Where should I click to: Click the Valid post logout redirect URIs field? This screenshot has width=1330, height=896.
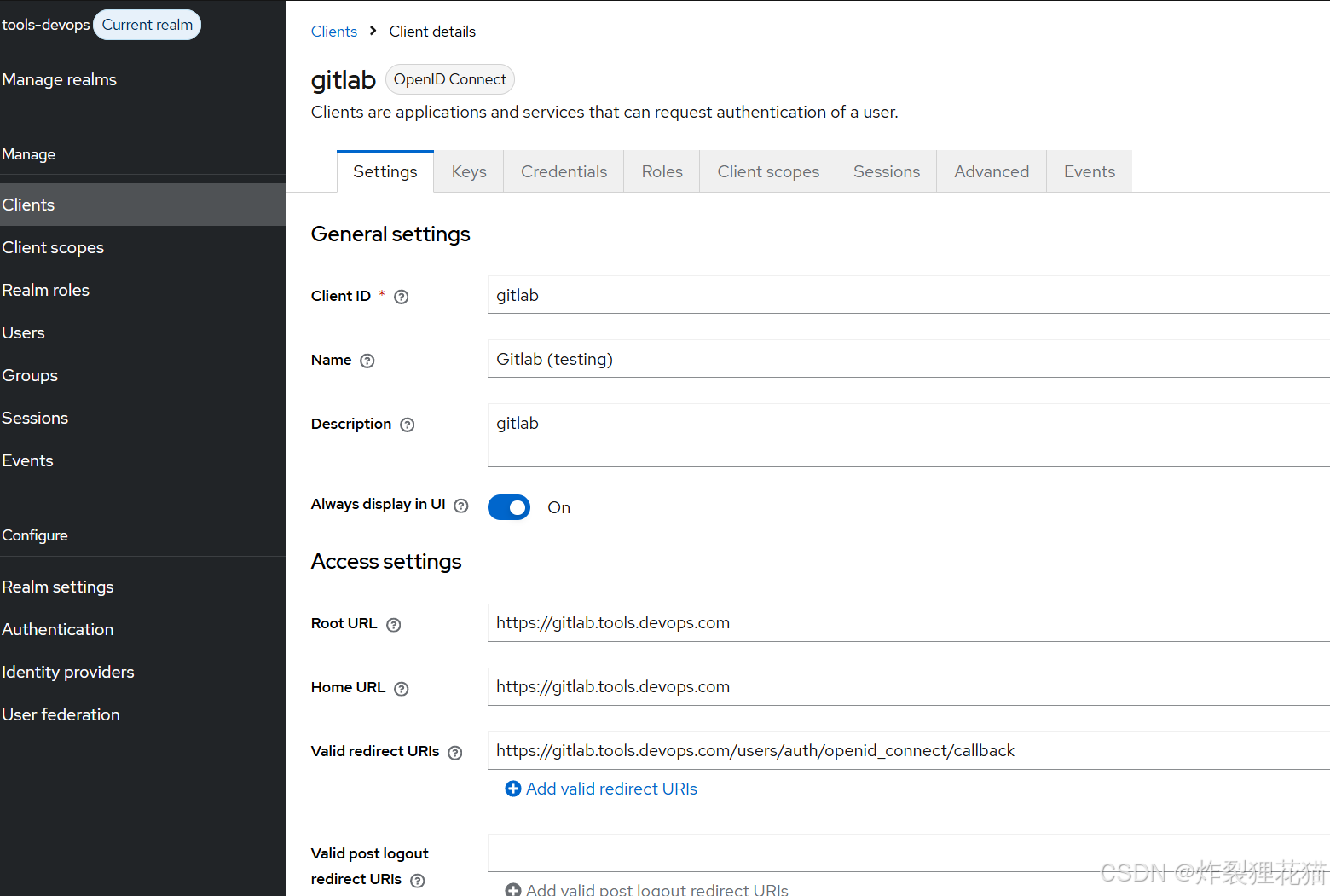(909, 853)
